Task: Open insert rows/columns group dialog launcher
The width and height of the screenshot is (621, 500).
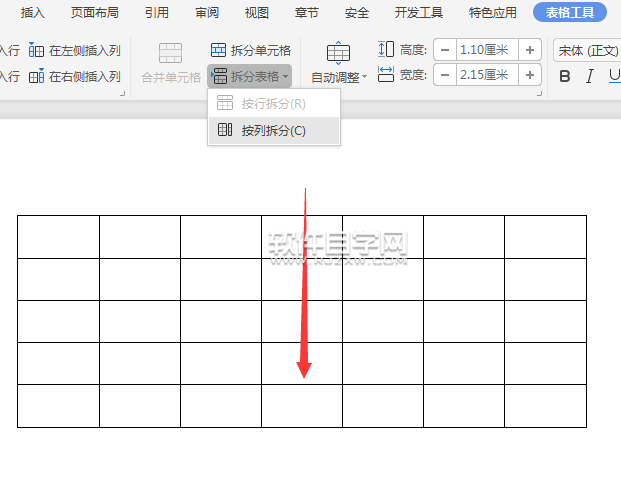Action: coord(122,94)
